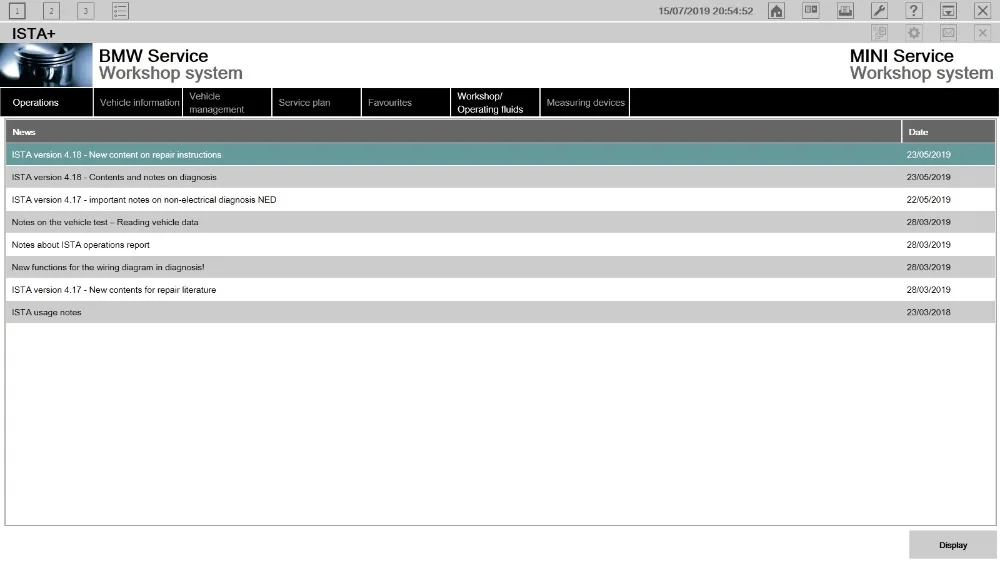Image resolution: width=1000 pixels, height=563 pixels.
Task: Select 'ISTA version 4.17 - New contents for repair literature'
Action: click(500, 290)
